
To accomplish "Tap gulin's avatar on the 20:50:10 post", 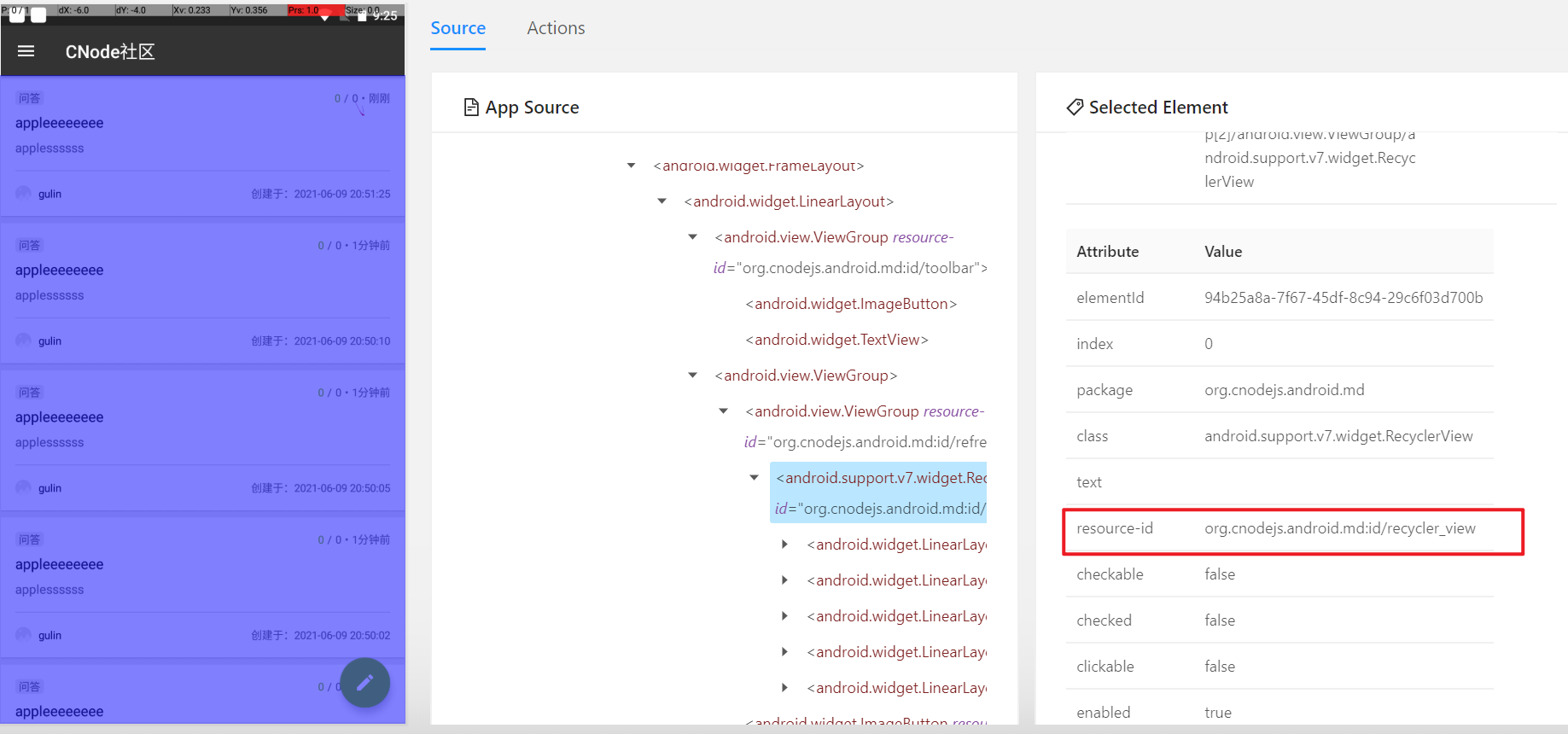I will click(24, 341).
